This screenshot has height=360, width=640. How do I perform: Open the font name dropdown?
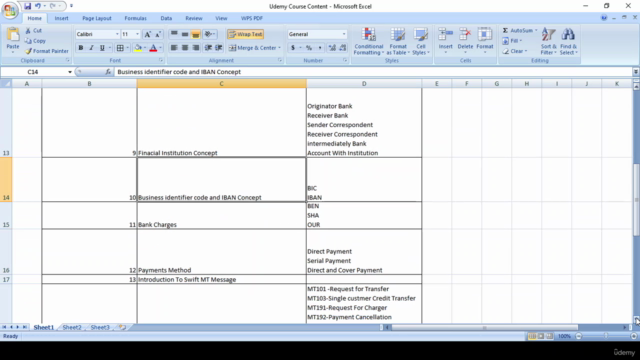[117, 34]
